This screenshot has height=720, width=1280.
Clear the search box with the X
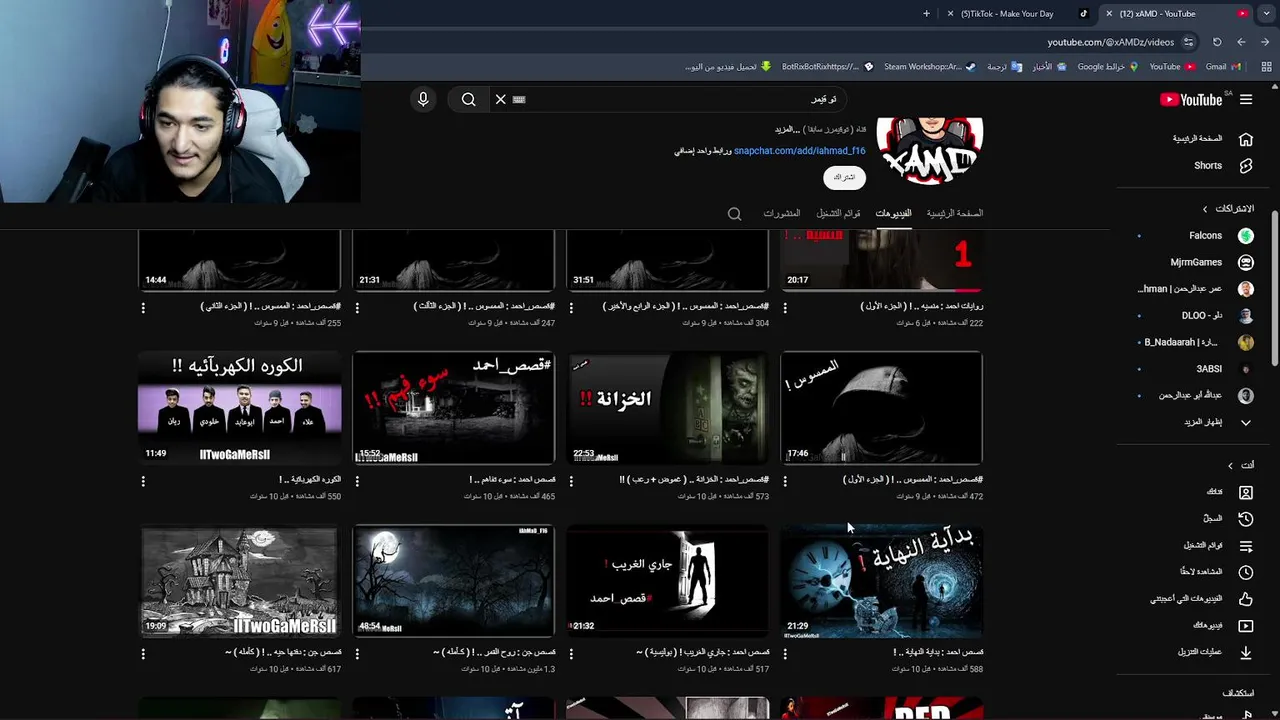tap(501, 99)
